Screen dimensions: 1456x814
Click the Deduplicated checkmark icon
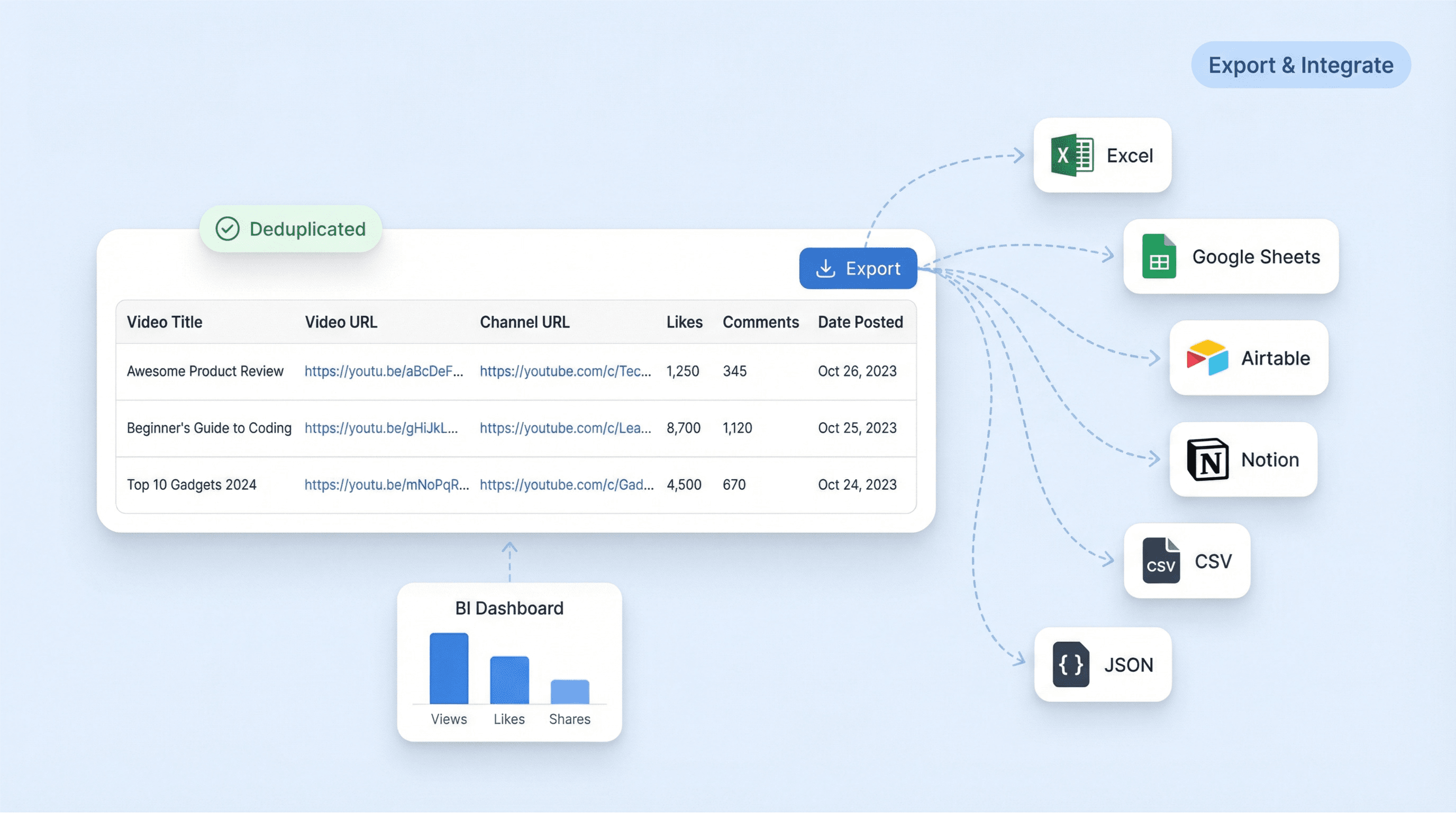point(228,230)
